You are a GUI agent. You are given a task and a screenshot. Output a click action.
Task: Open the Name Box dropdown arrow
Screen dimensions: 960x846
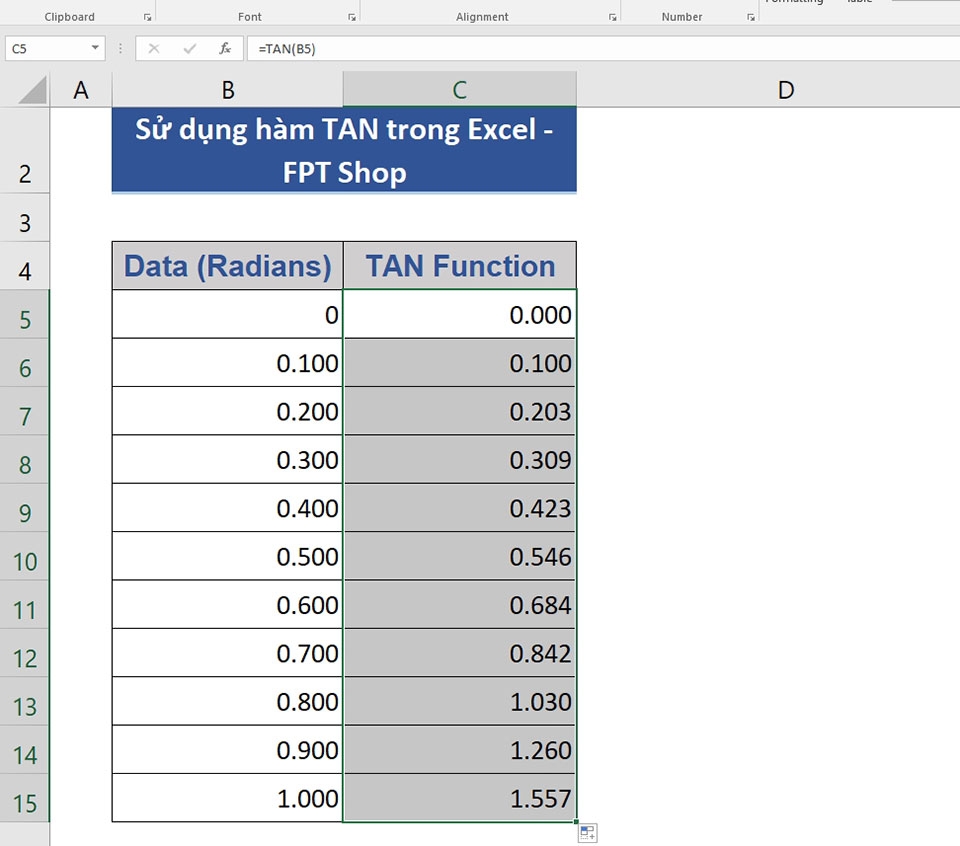[x=97, y=47]
